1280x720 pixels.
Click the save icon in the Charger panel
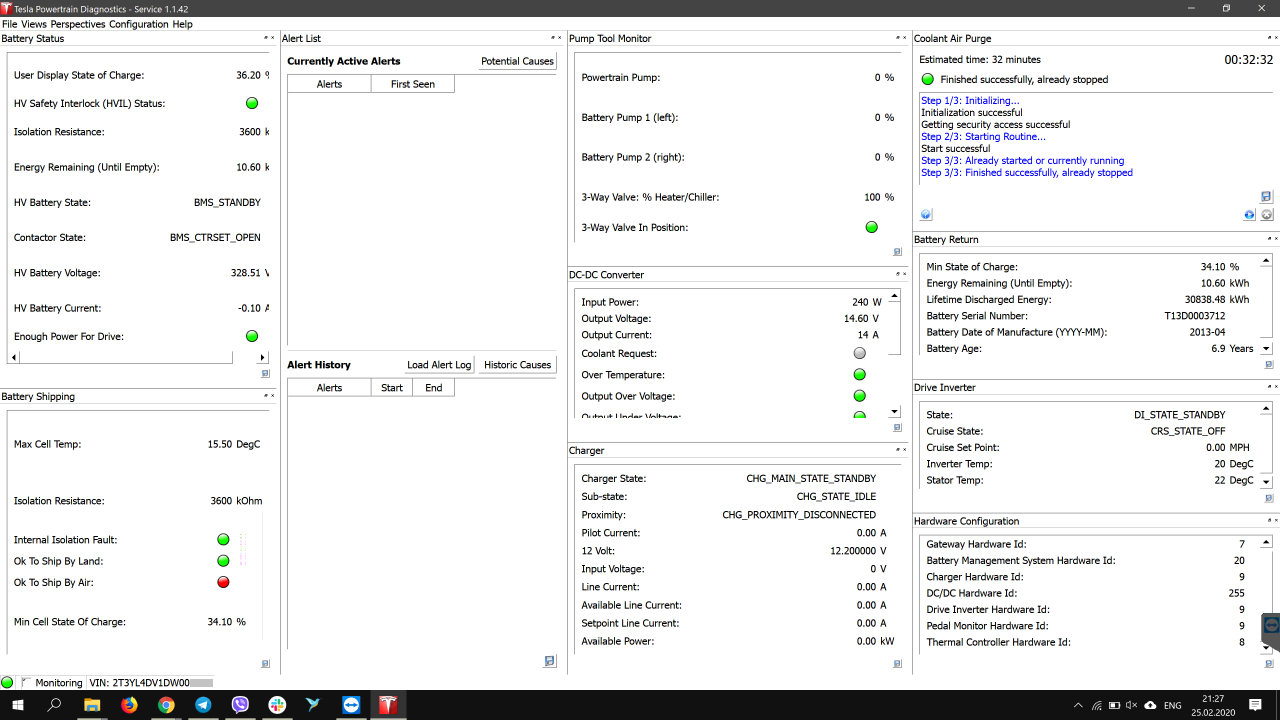[550, 661]
